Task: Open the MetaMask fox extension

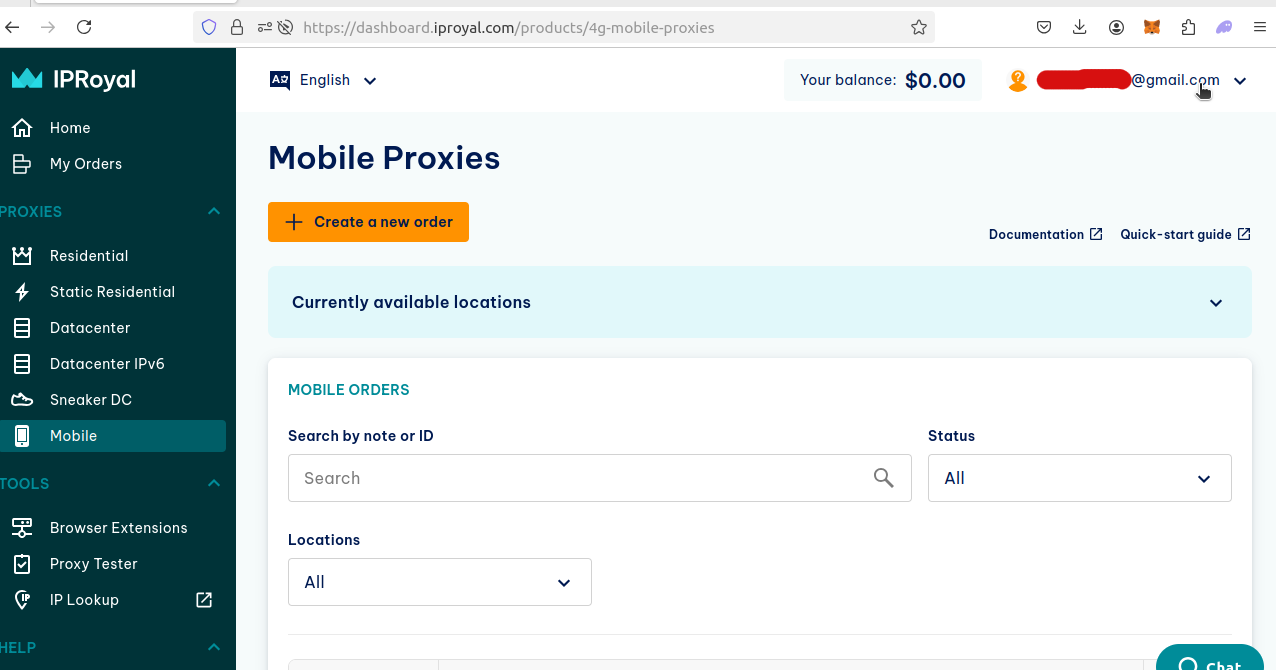Action: tap(1152, 28)
